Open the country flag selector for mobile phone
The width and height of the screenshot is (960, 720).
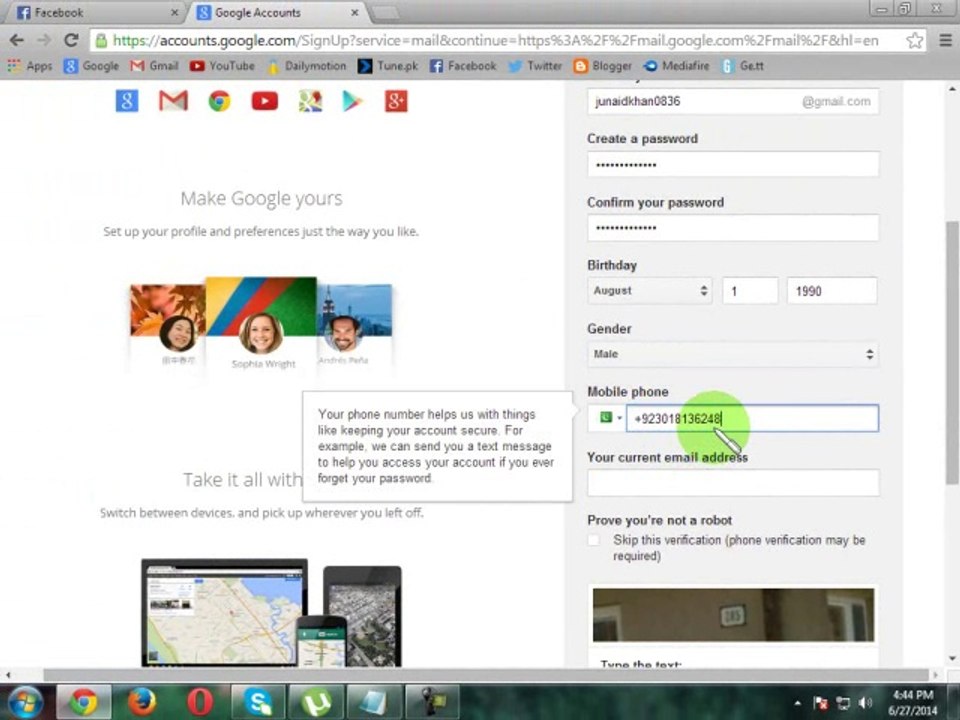pyautogui.click(x=607, y=418)
